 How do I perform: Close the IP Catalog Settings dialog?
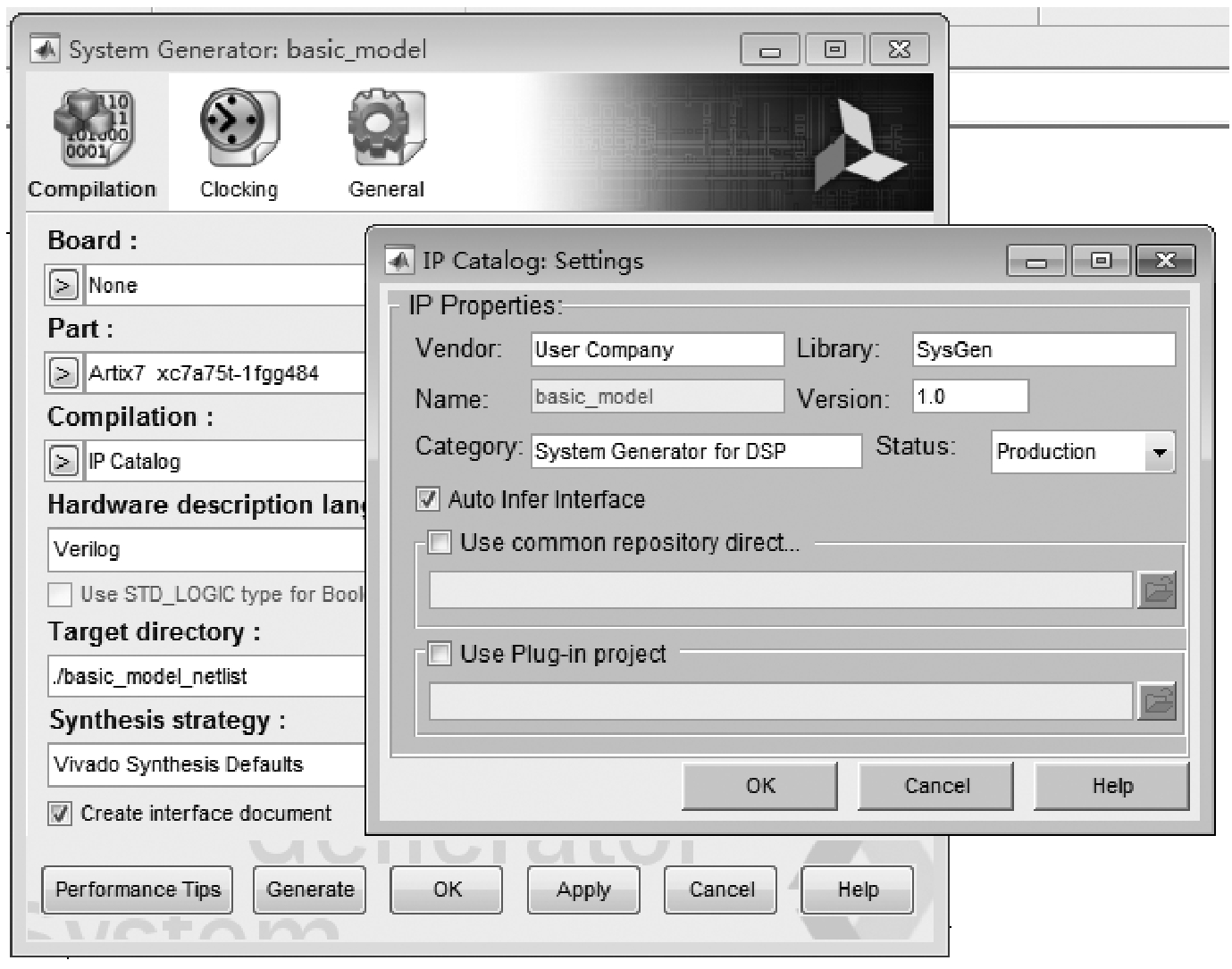[1166, 261]
